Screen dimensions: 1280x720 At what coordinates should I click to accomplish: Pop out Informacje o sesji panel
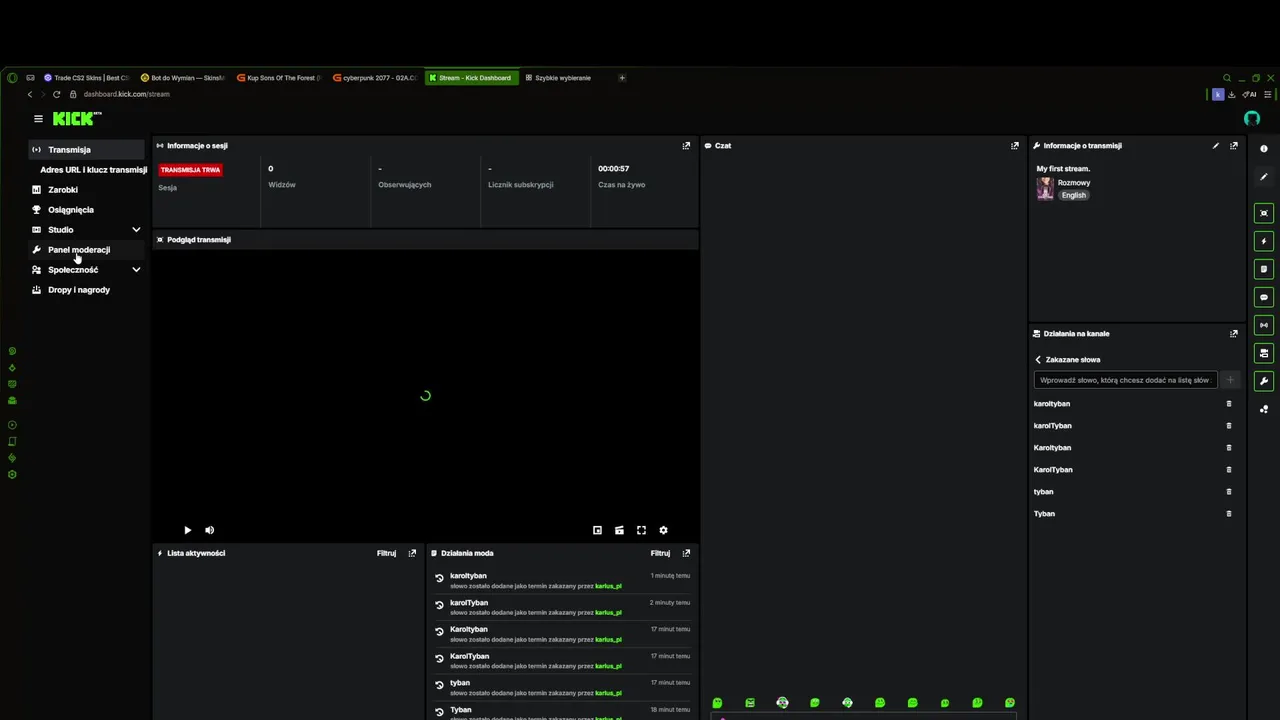pos(686,146)
